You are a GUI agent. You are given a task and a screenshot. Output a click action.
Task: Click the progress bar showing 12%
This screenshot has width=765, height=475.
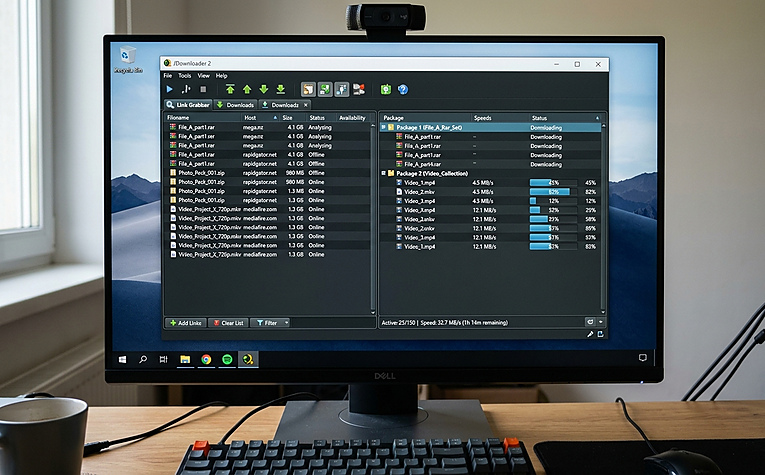(553, 201)
